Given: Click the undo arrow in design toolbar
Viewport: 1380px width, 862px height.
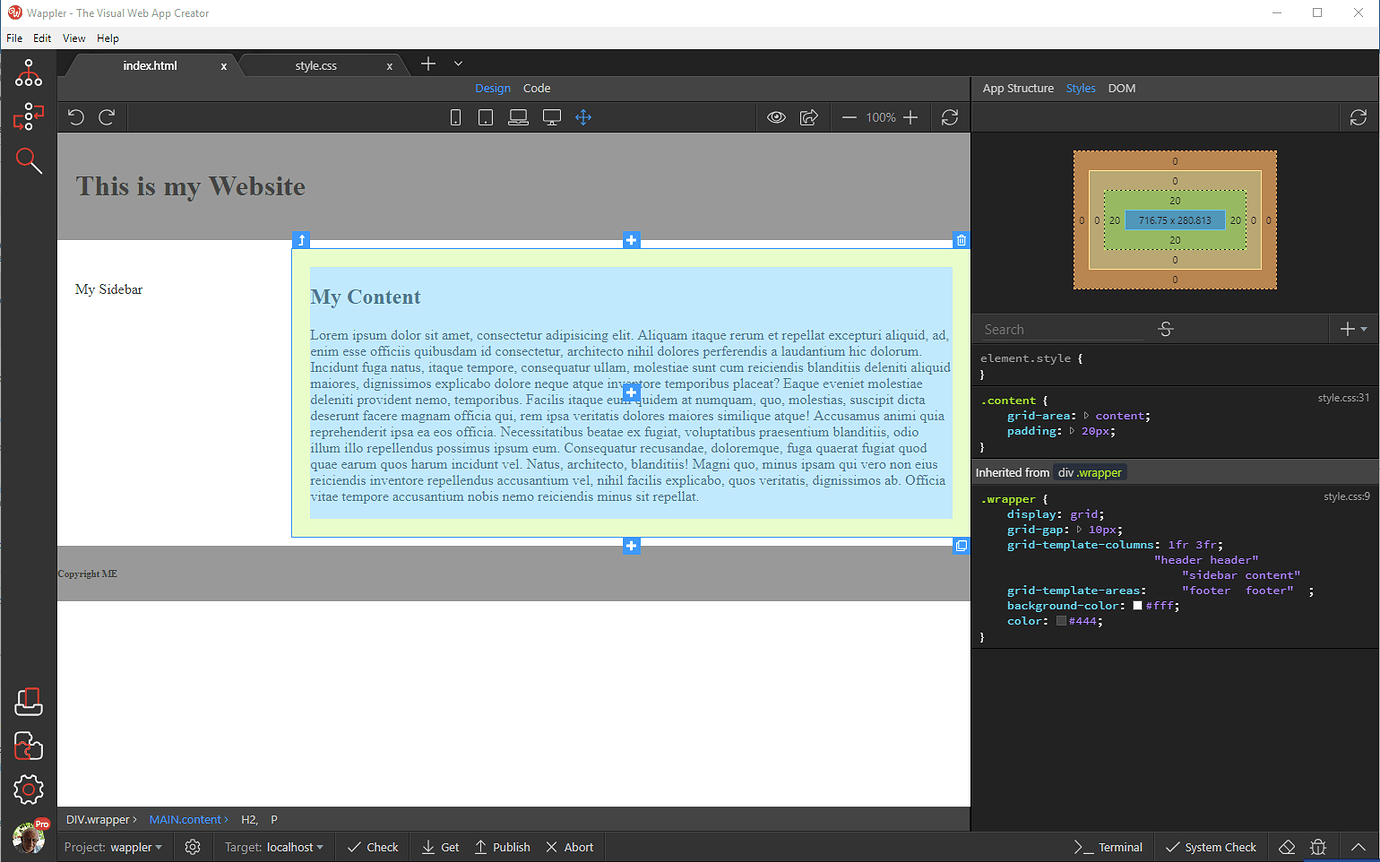Looking at the screenshot, I should click(x=76, y=117).
